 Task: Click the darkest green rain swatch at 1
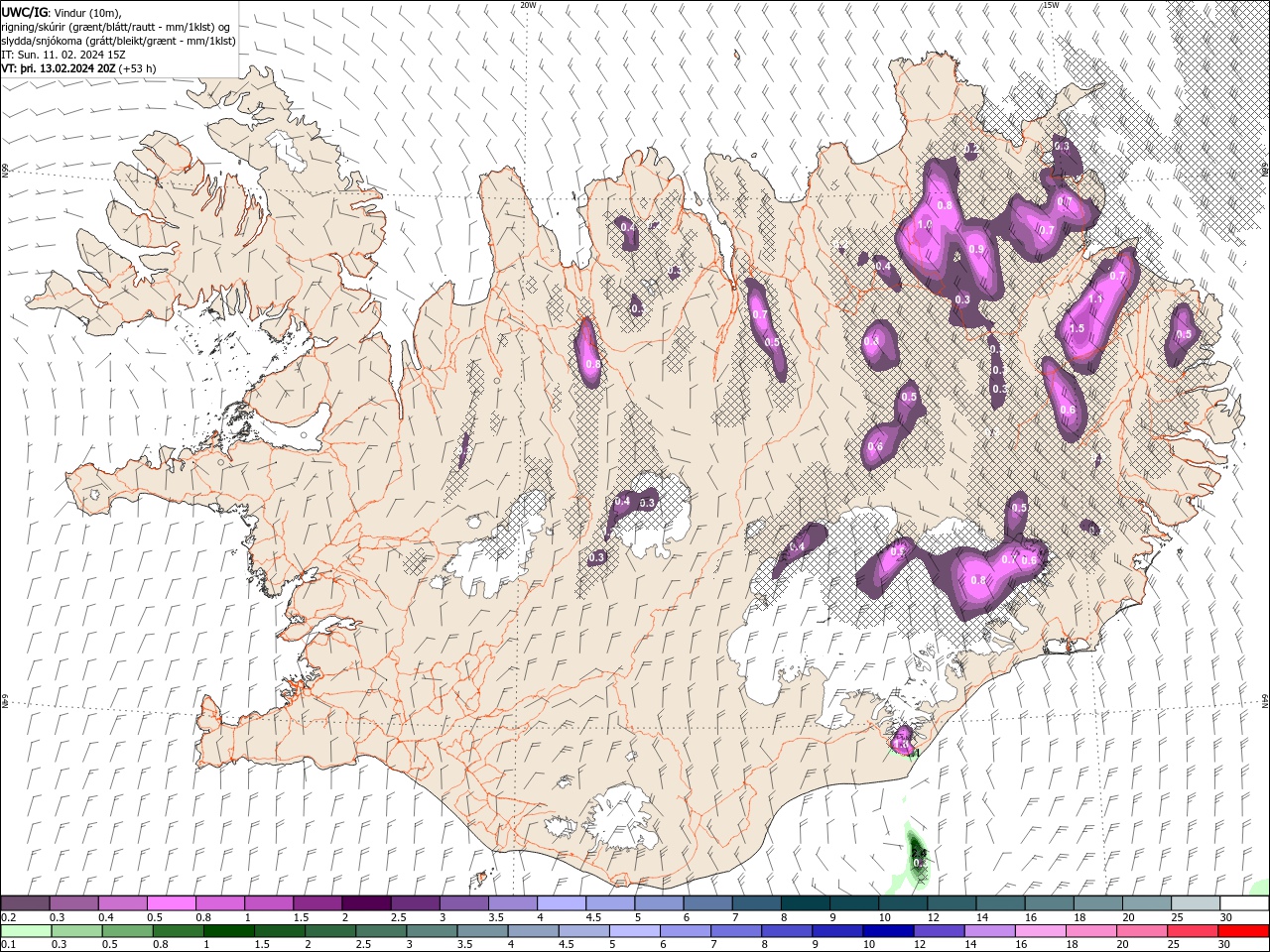click(229, 931)
